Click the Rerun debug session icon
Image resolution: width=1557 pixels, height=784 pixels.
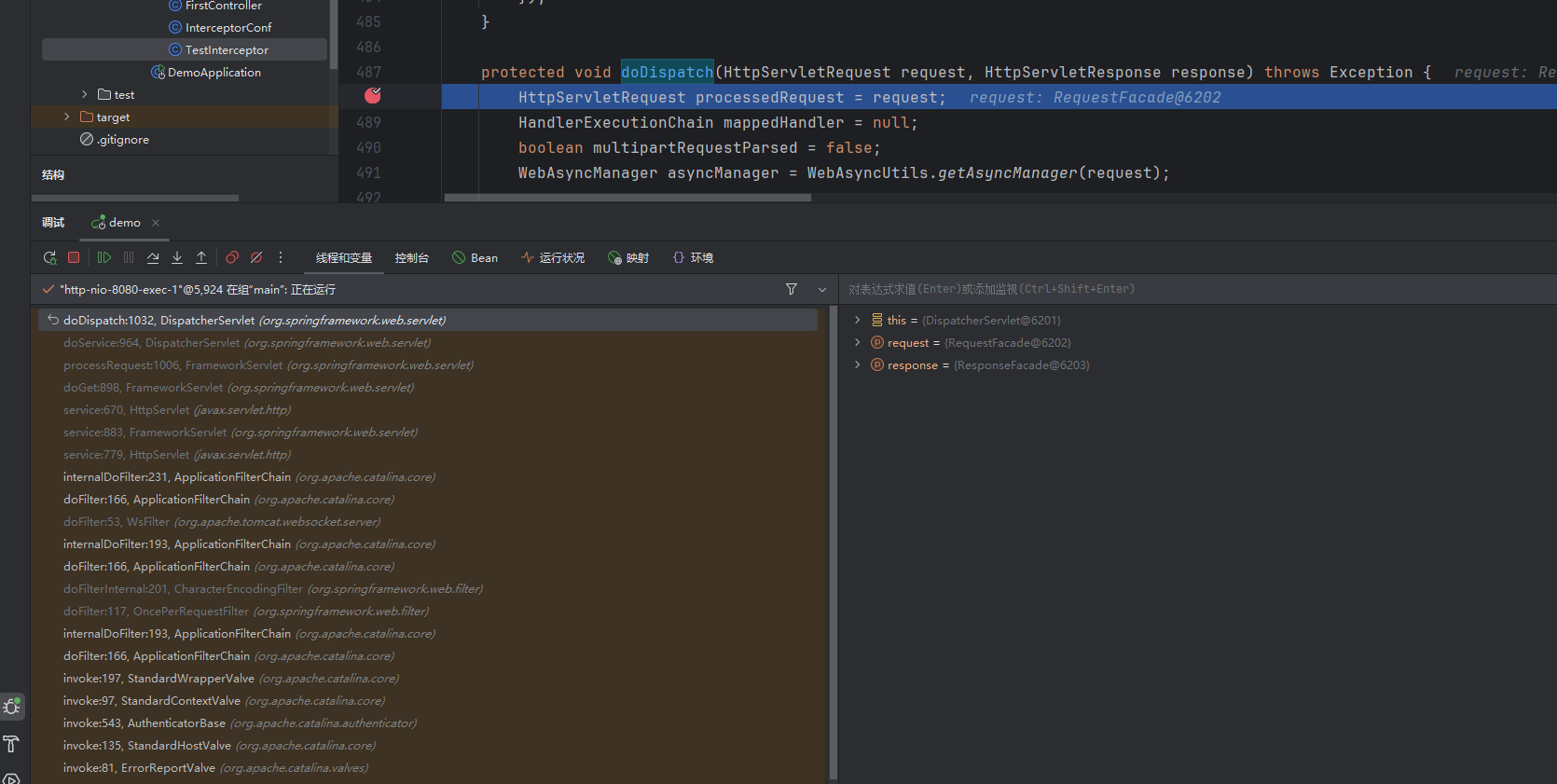click(x=49, y=258)
